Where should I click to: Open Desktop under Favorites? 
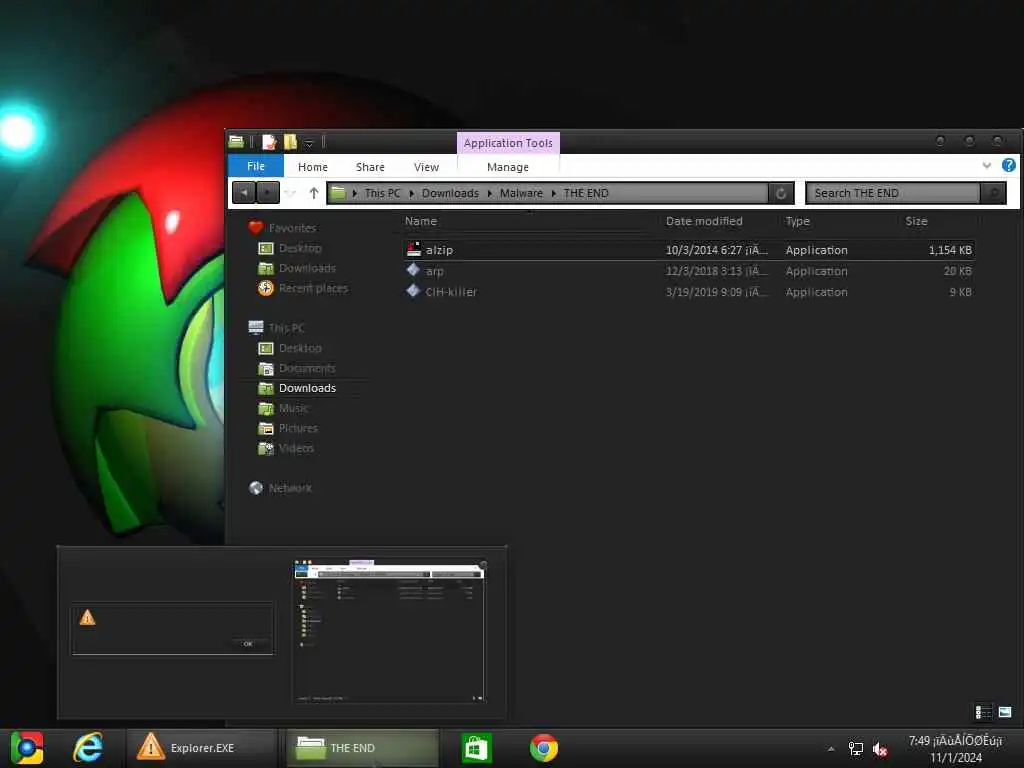point(300,248)
